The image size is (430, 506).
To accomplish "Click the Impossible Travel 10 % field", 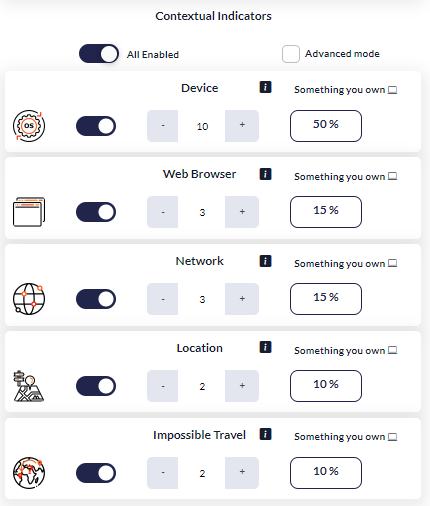I will pyautogui.click(x=326, y=473).
